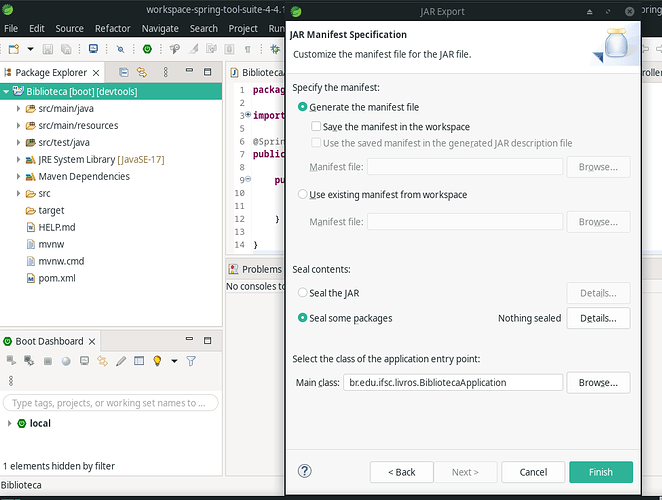Click Browse next to Main class
Image resolution: width=662 pixels, height=500 pixels.
point(598,382)
